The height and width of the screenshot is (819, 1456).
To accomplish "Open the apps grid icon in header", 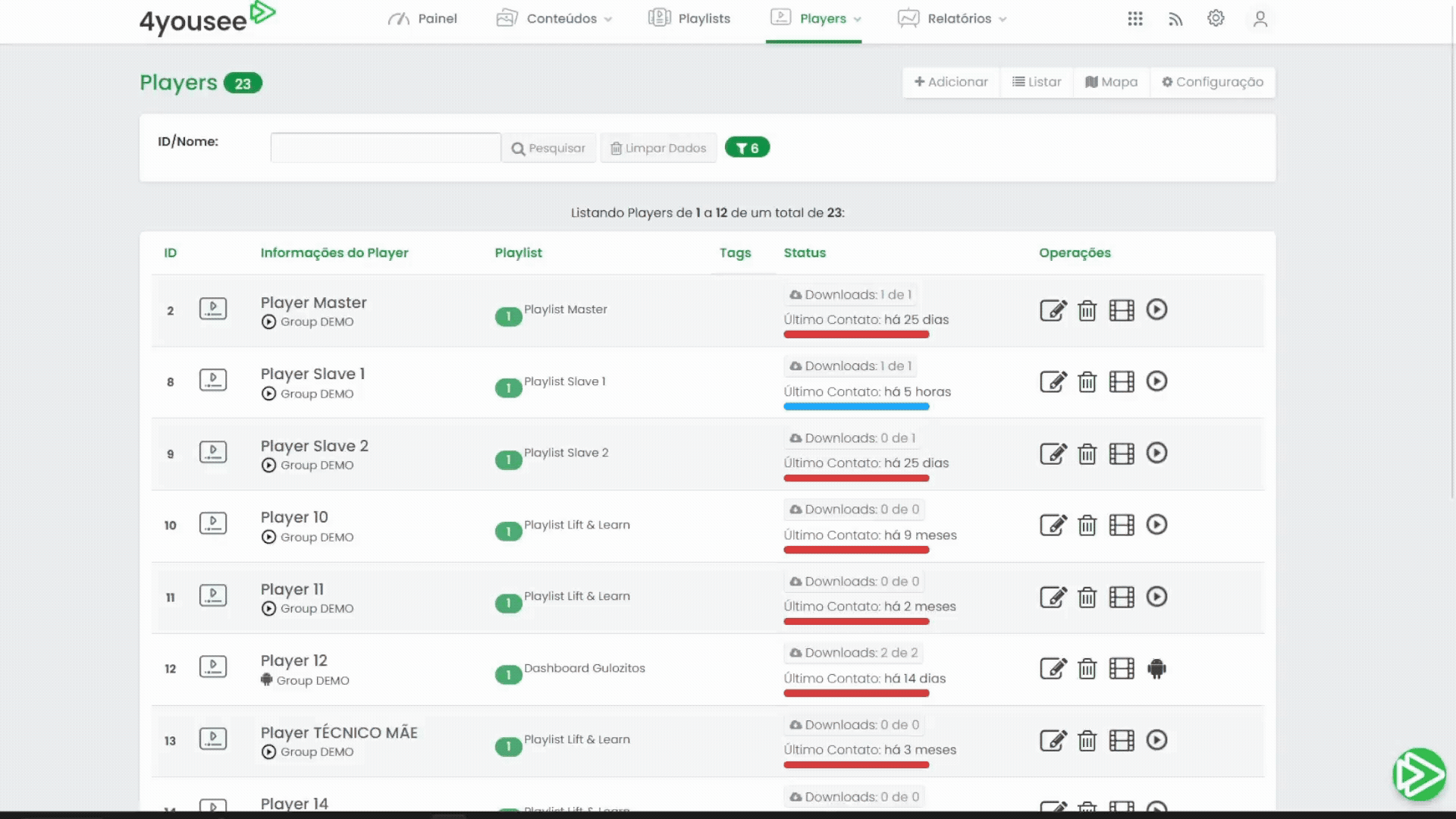I will (1134, 19).
